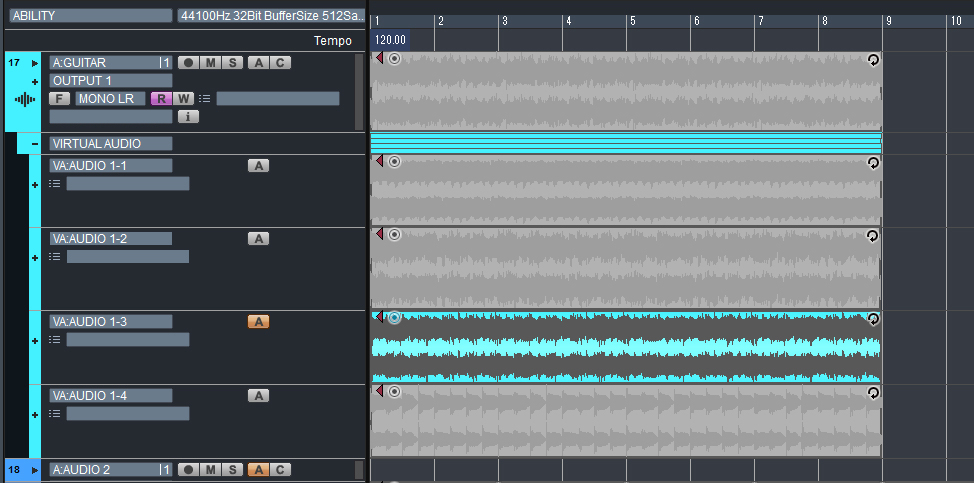Click the list icon next to W button
The width and height of the screenshot is (974, 483).
(x=204, y=99)
